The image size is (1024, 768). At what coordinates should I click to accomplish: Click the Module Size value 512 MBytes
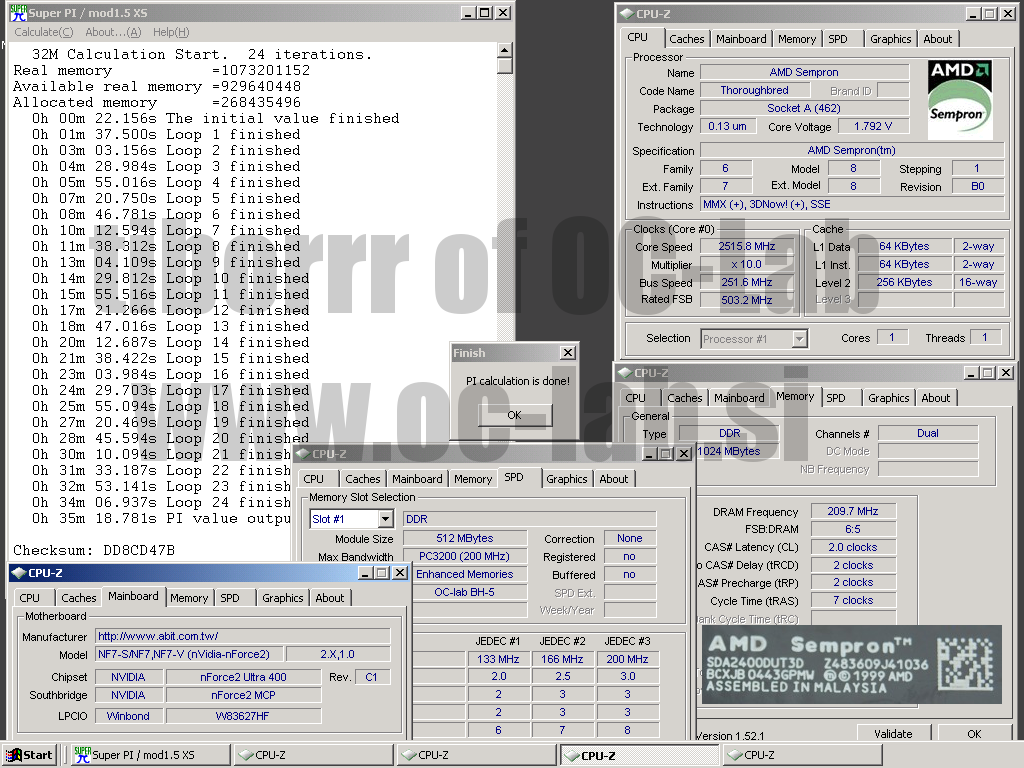coord(465,538)
